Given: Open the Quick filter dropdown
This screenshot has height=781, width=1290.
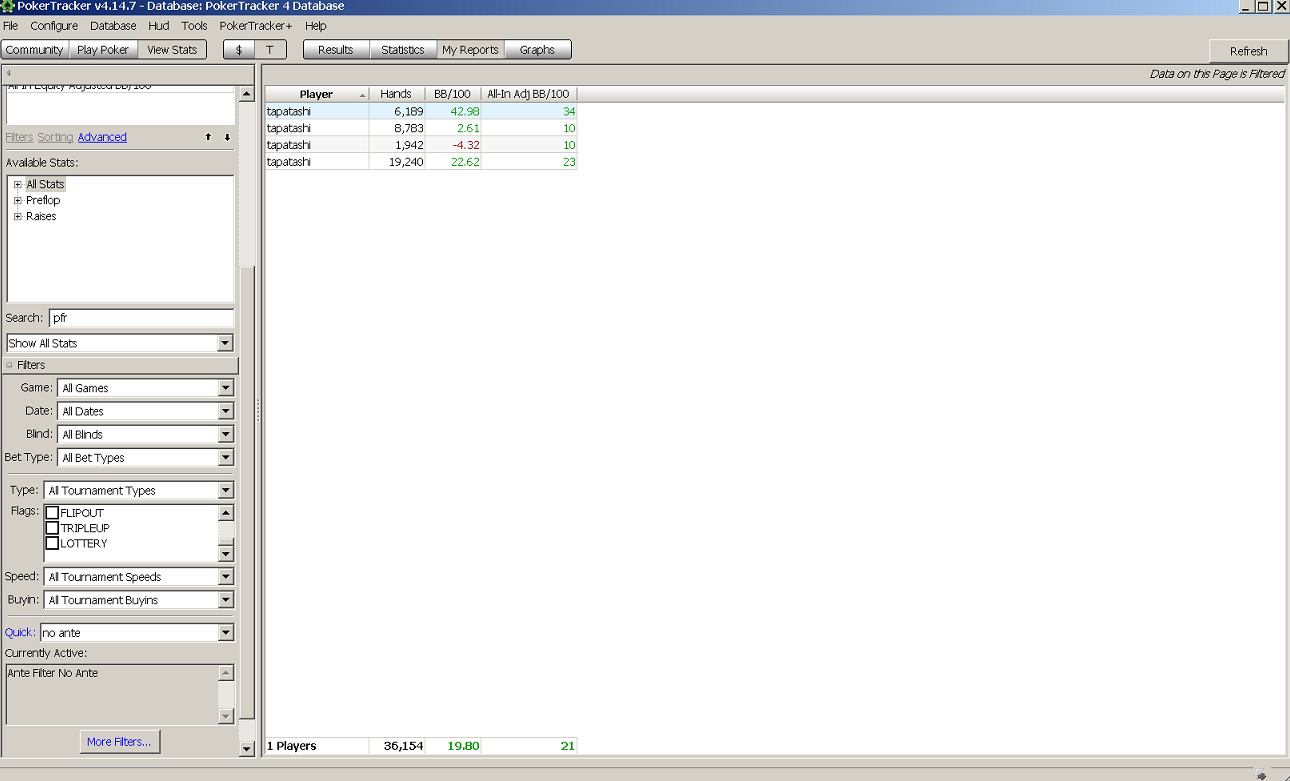Looking at the screenshot, I should pyautogui.click(x=225, y=633).
